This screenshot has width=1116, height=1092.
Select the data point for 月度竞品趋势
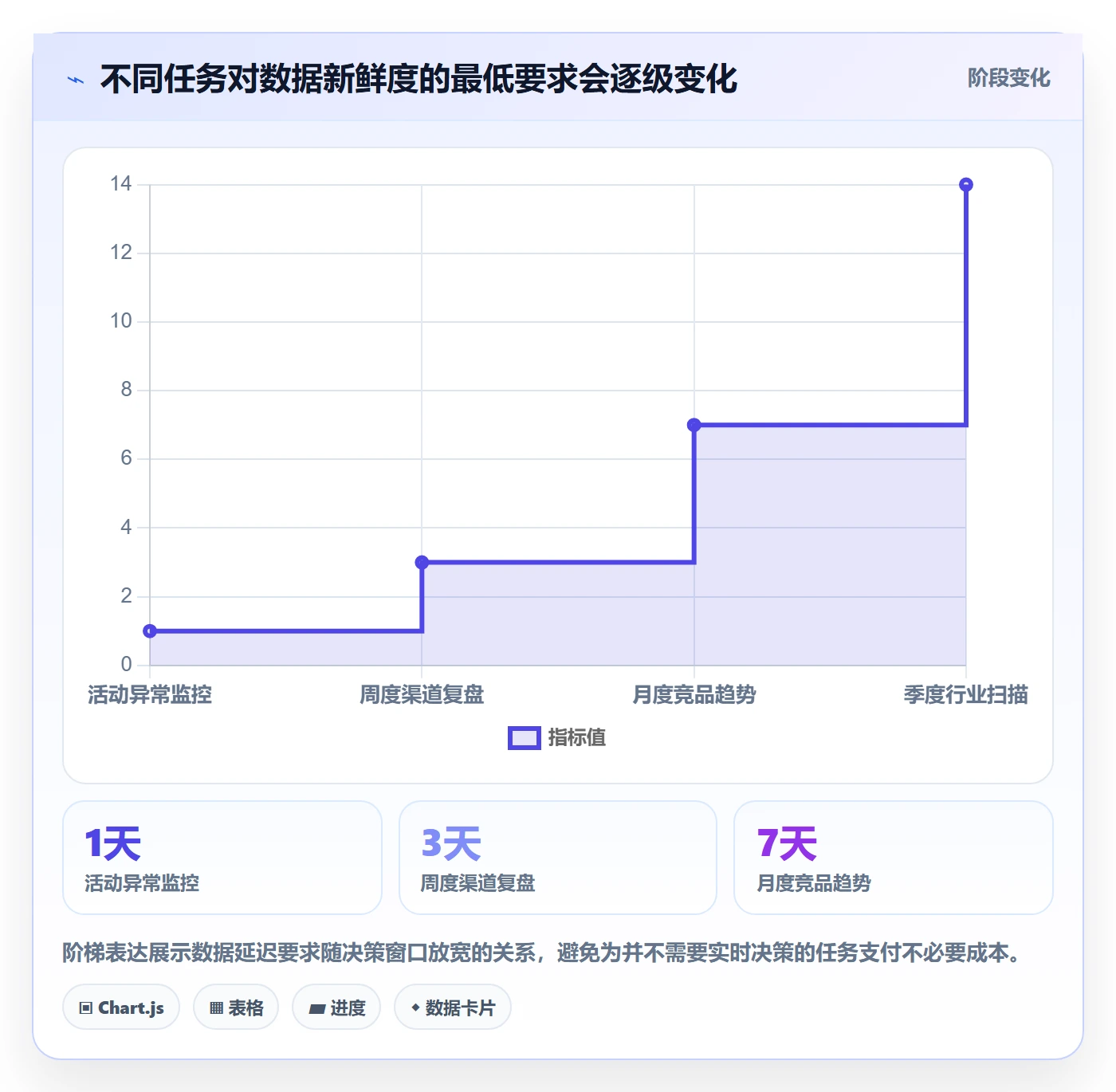tap(694, 426)
